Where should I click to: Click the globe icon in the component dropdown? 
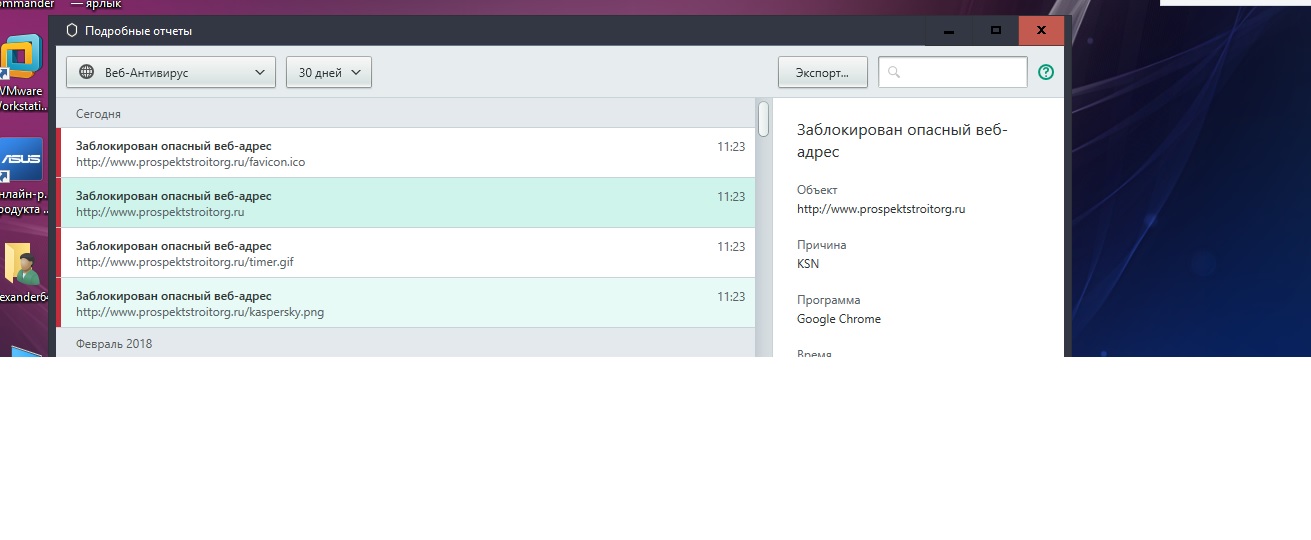pos(86,73)
